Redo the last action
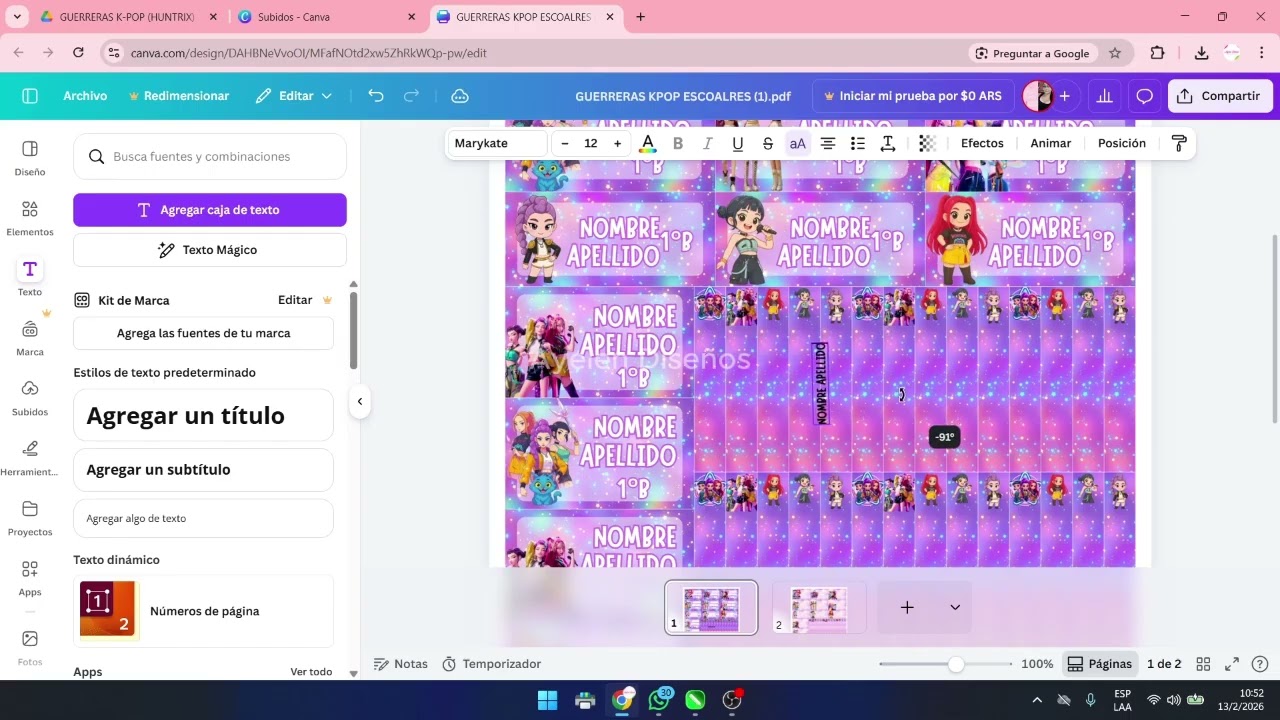Screen dimensions: 1280x720 [411, 96]
